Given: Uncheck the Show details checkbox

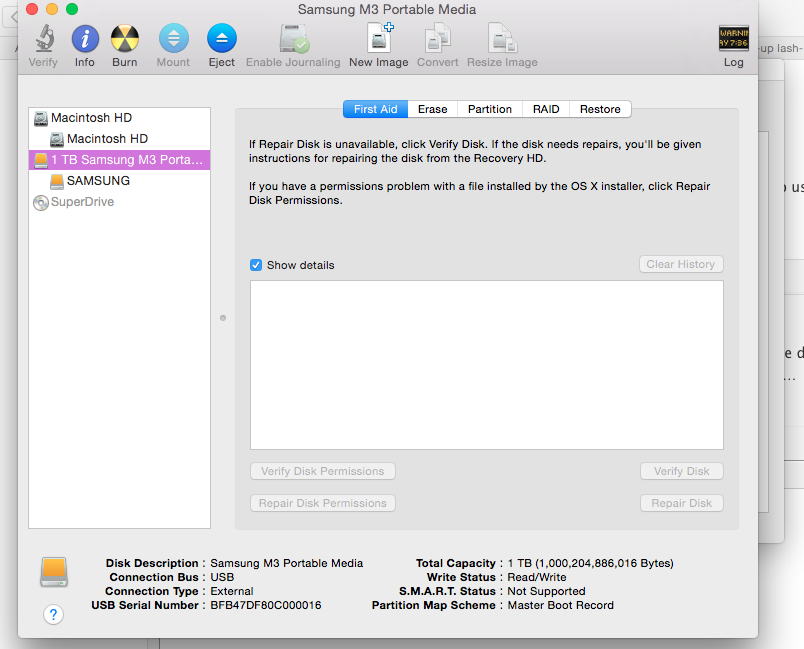Looking at the screenshot, I should [x=256, y=265].
